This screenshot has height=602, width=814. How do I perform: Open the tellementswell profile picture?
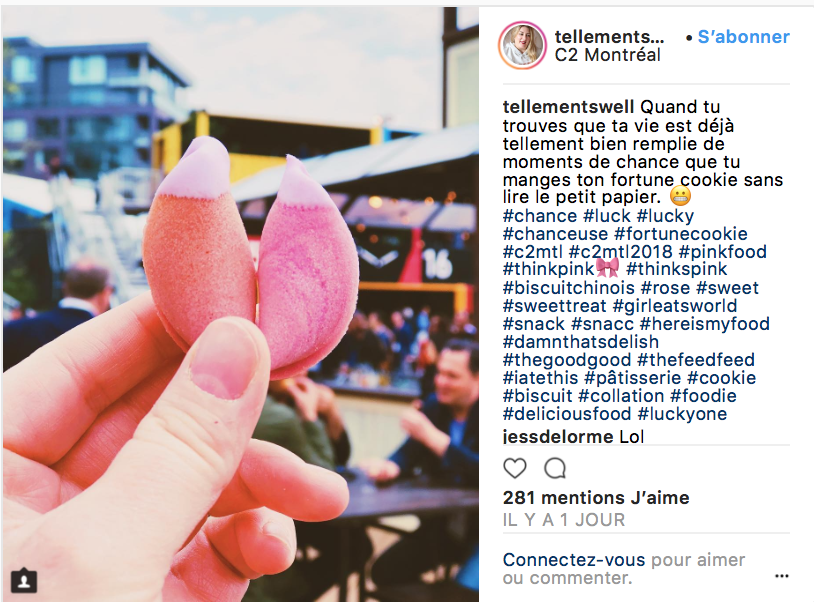[522, 46]
